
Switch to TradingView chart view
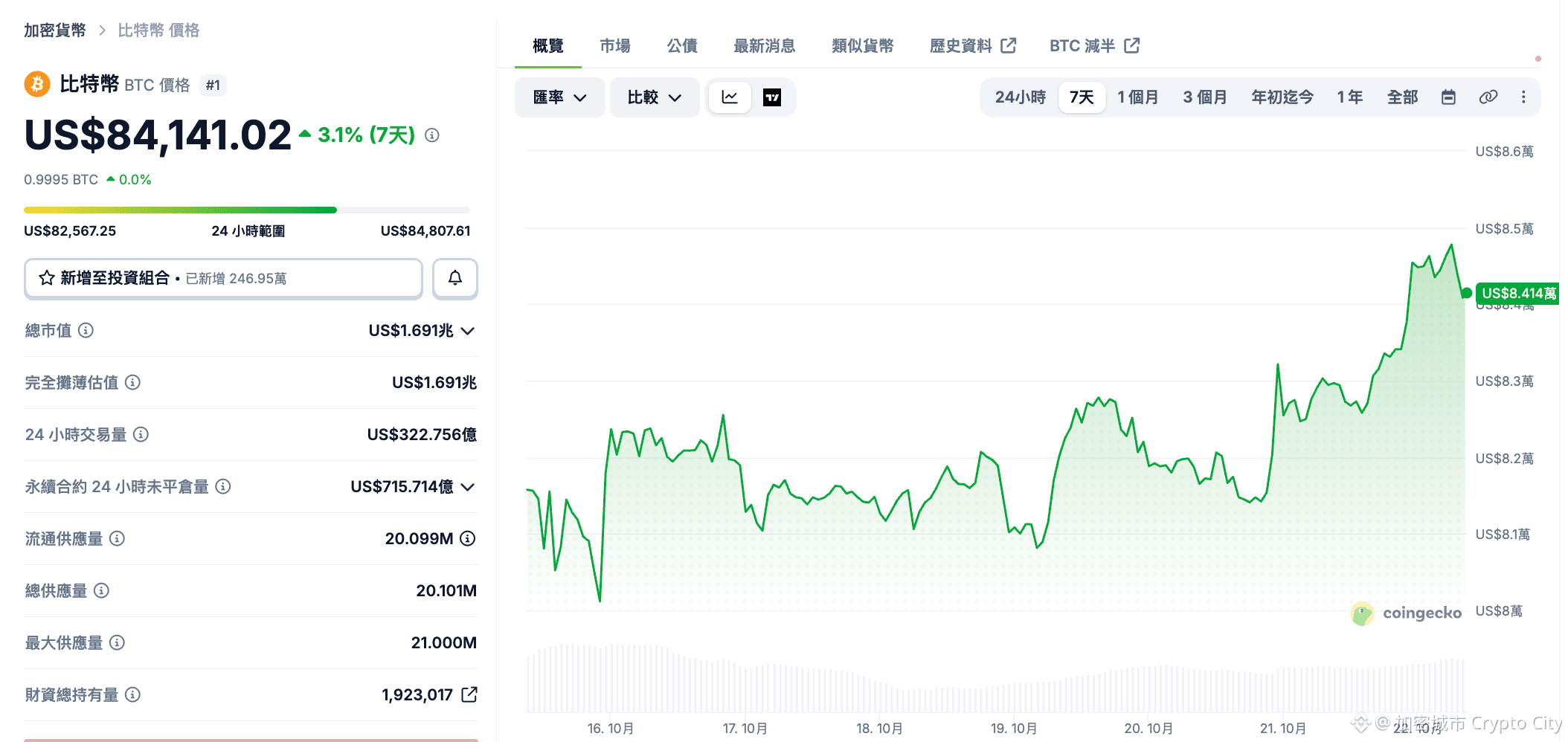(772, 97)
